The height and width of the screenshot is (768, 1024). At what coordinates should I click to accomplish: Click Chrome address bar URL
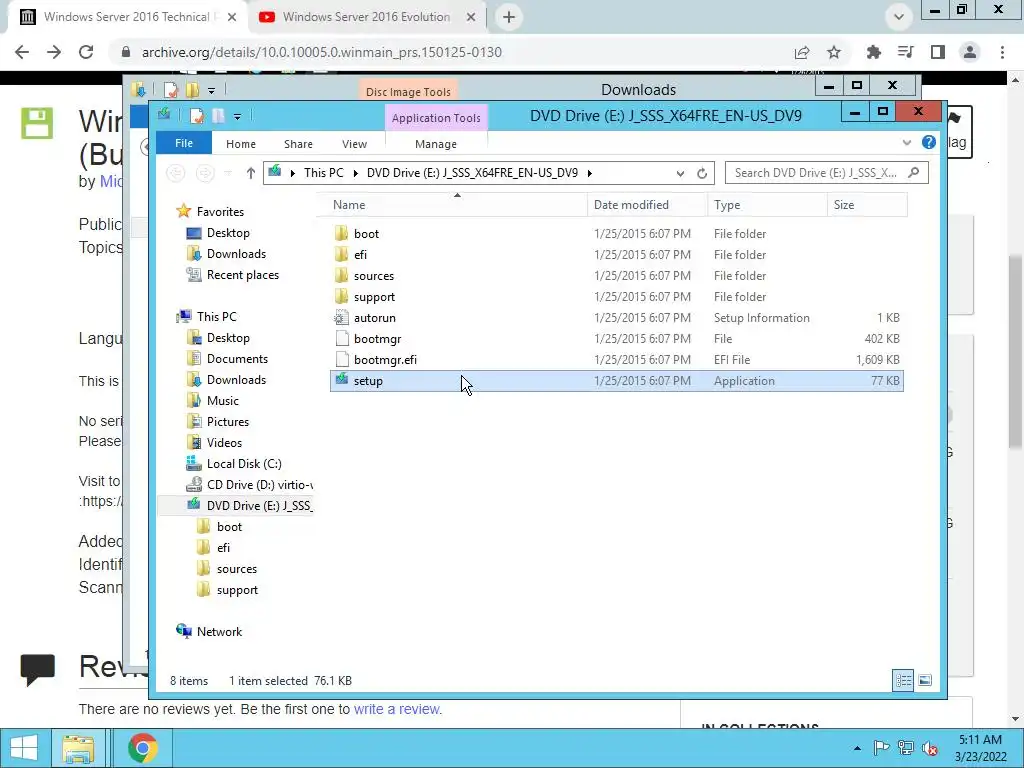click(322, 52)
